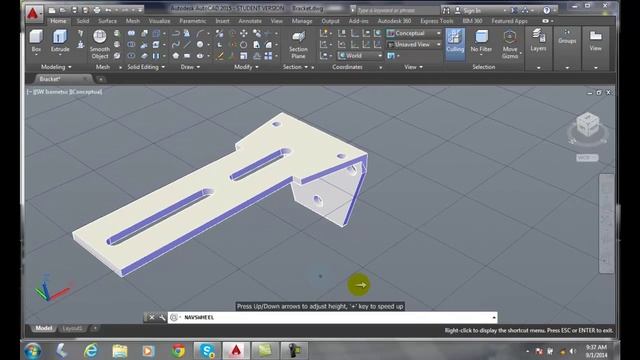The image size is (640, 360).
Task: Click the Print icon in quick access toolbar
Action: point(97,10)
